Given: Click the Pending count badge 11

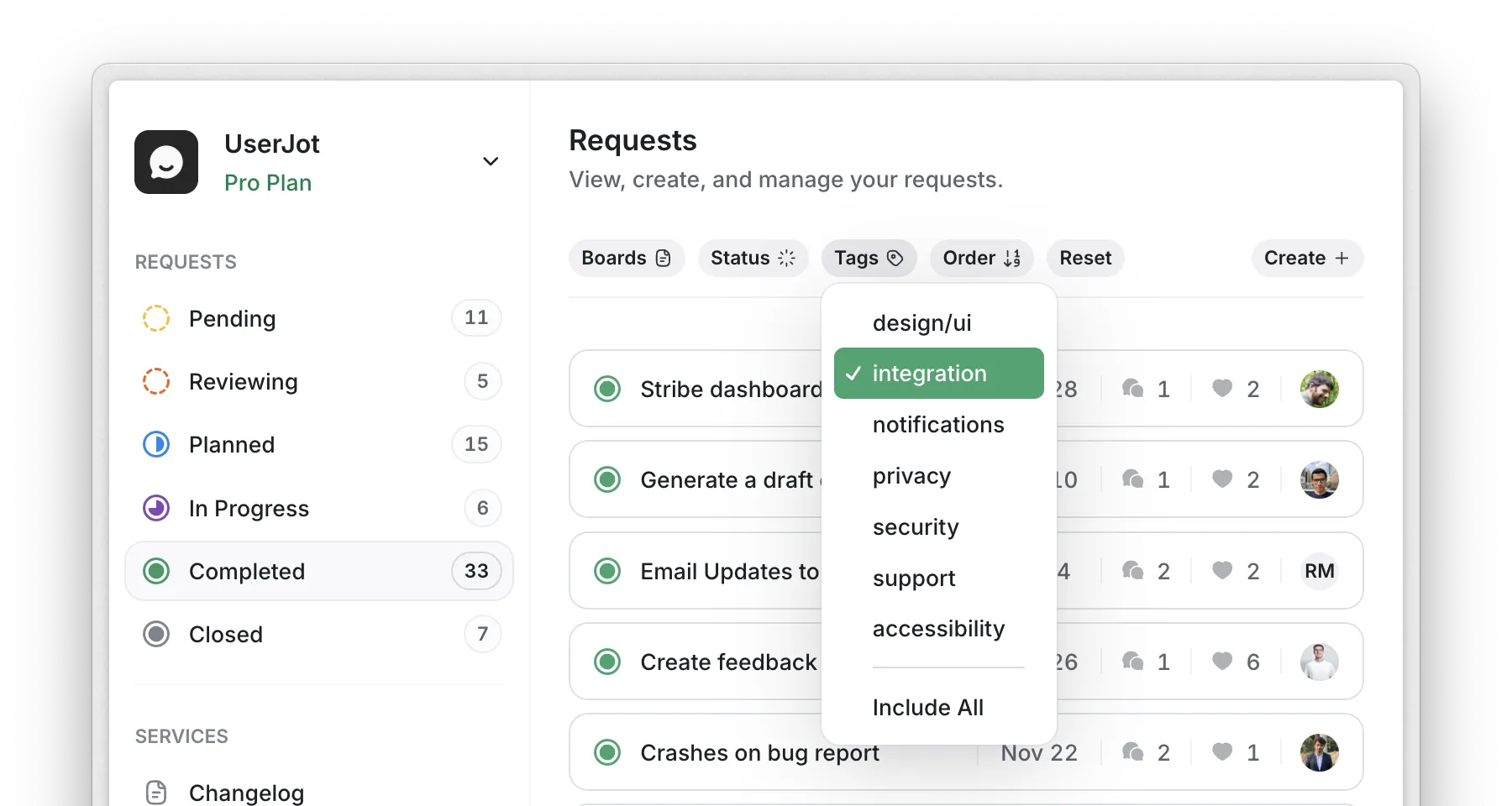Looking at the screenshot, I should [476, 317].
